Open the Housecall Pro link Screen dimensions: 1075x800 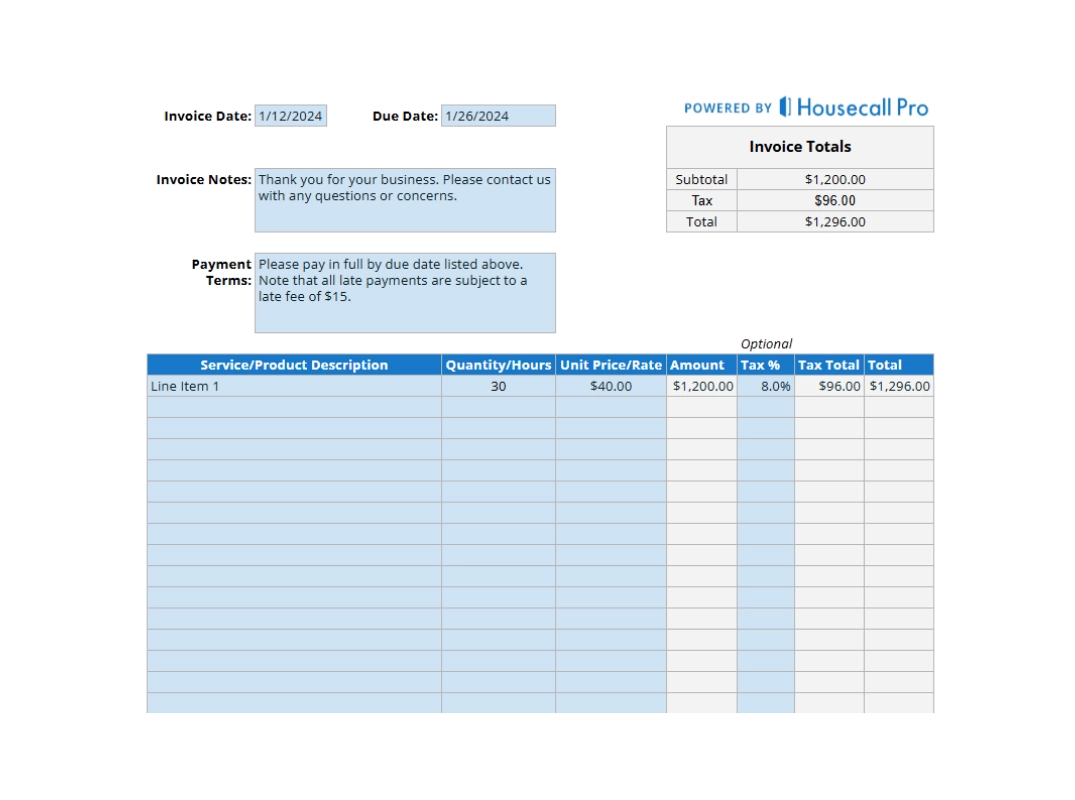coord(862,107)
